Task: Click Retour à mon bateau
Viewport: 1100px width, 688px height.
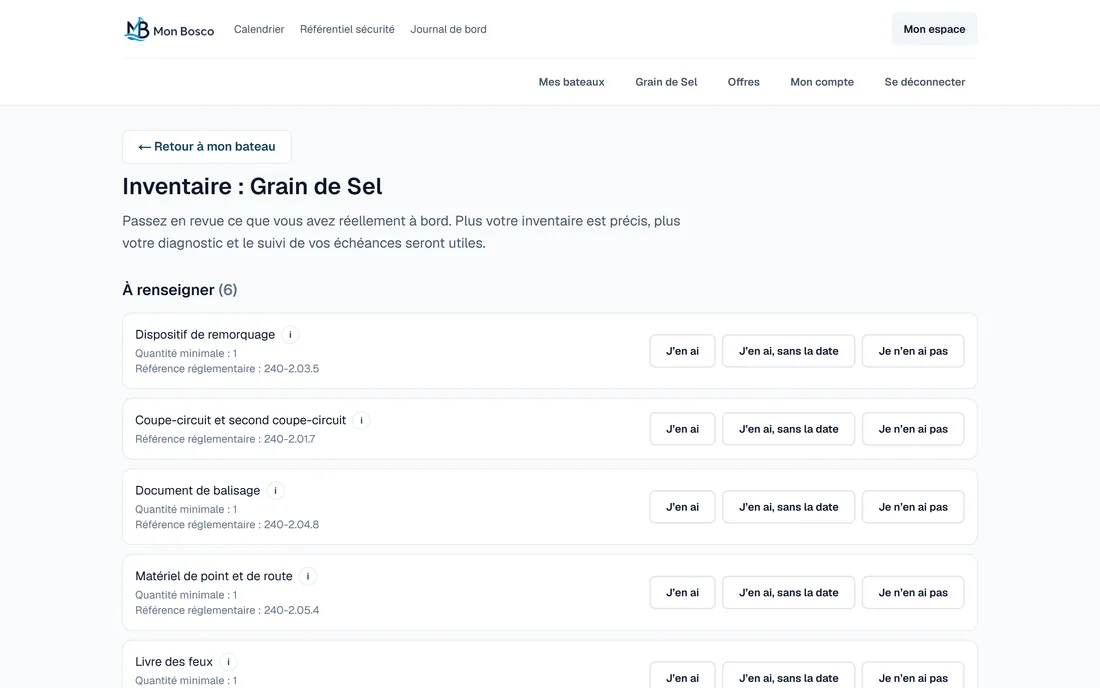Action: tap(207, 147)
